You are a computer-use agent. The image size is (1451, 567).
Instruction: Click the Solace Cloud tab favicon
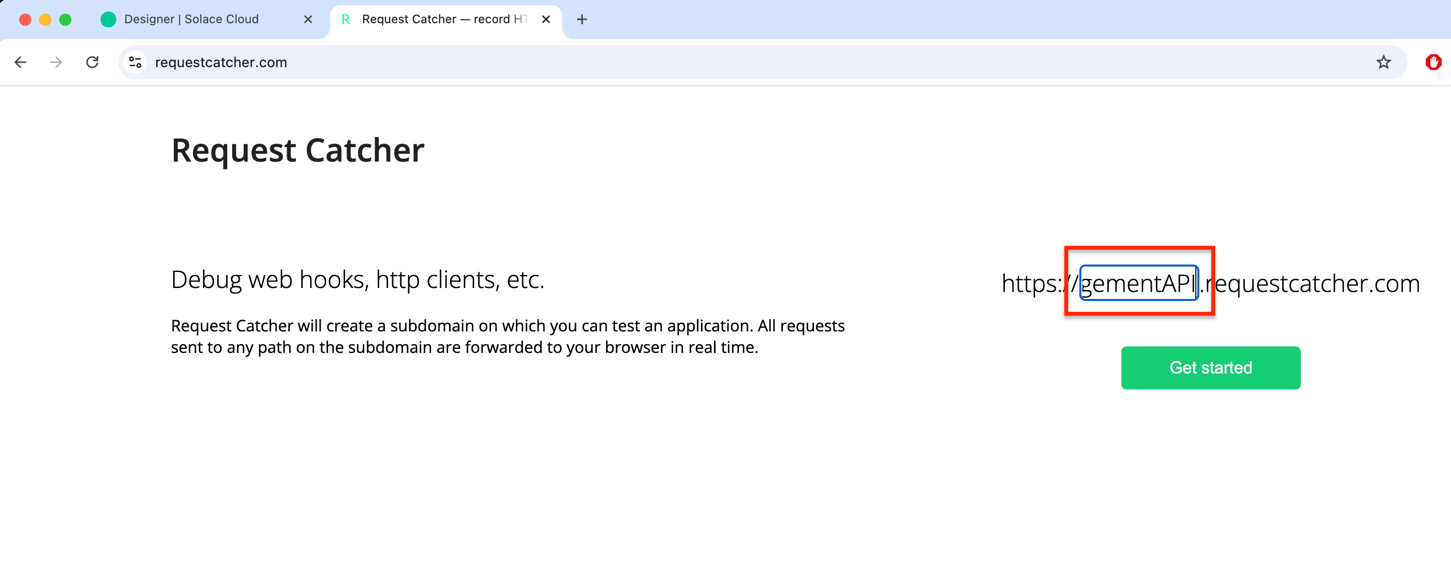pos(108,19)
